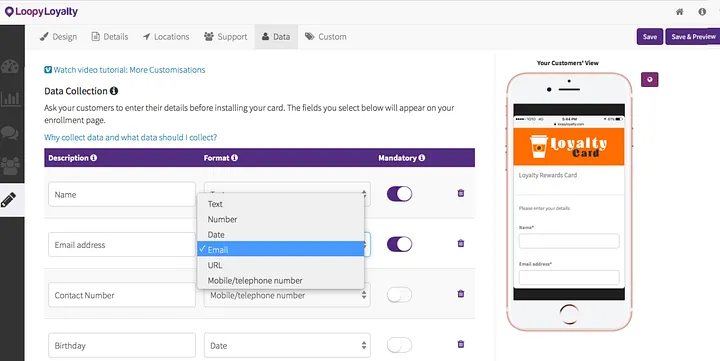Open the chat messages sidebar icon
The image size is (720, 361).
10,133
